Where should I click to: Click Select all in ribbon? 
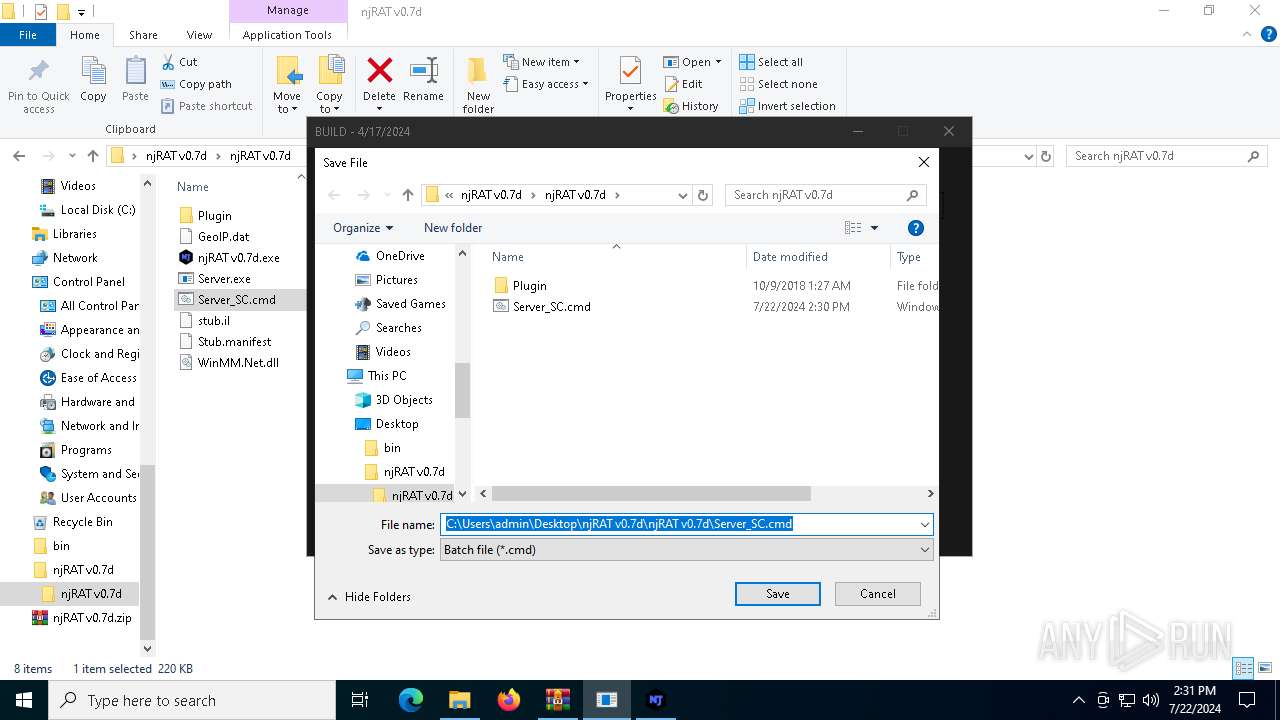click(771, 62)
